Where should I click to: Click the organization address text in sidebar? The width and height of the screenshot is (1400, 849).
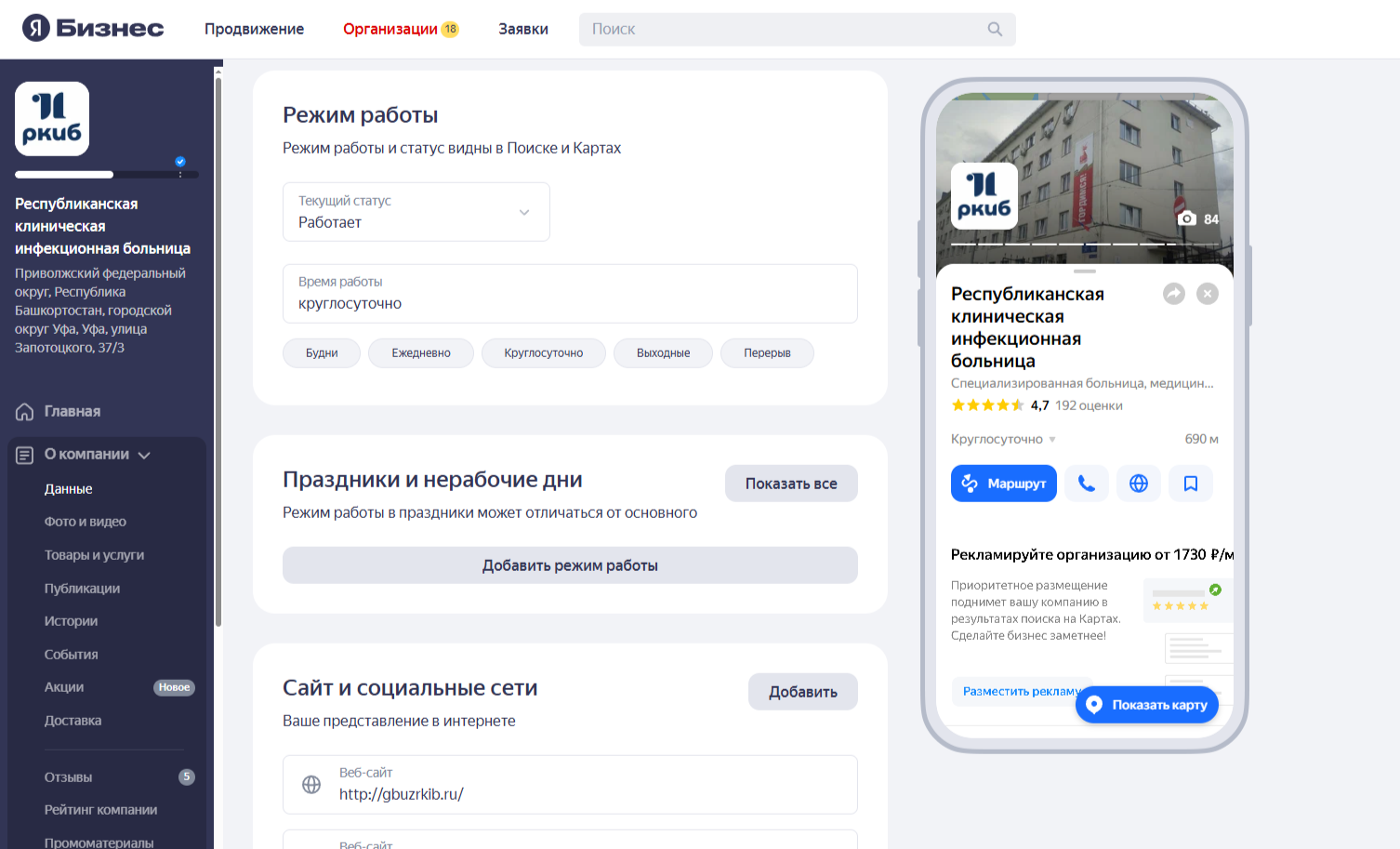click(x=100, y=311)
